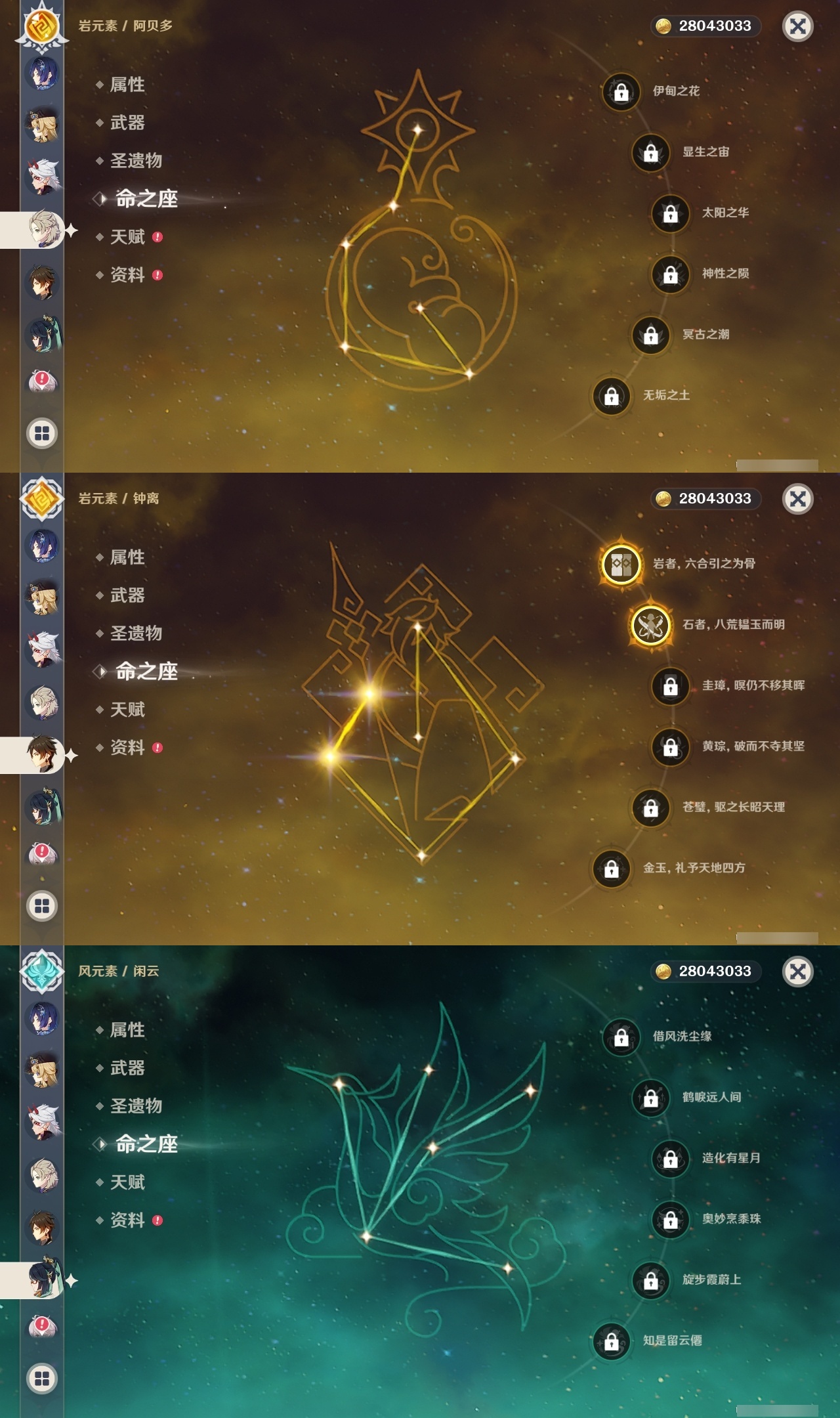Viewport: 840px width, 1418px height.
Task: Switch to 圣遗物 tab in 闲云 panel
Action: tap(136, 1106)
